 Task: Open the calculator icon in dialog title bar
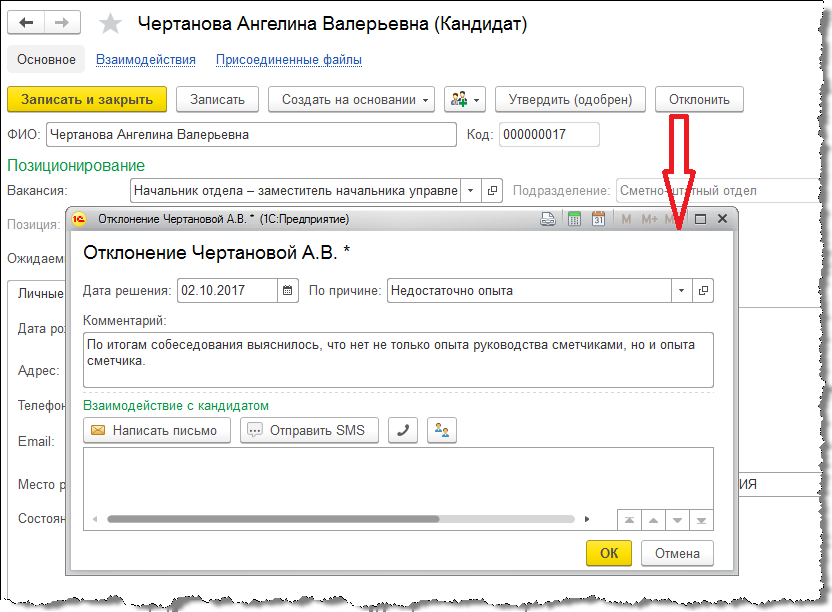[574, 219]
